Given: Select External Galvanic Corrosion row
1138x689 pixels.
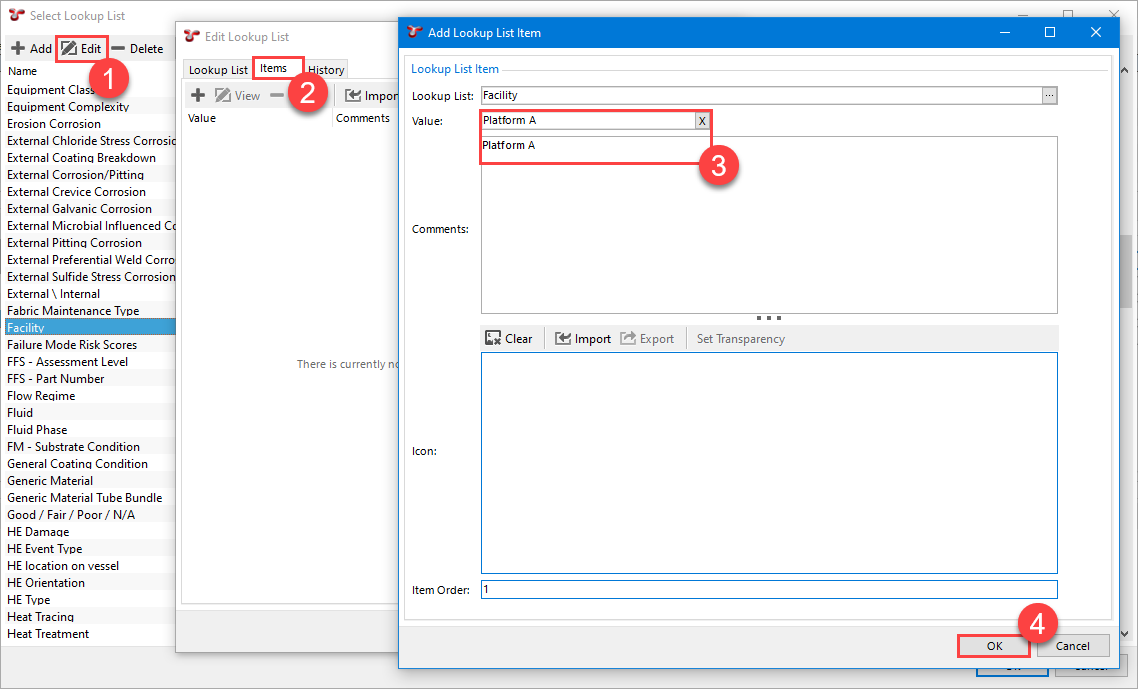Looking at the screenshot, I should click(x=90, y=208).
